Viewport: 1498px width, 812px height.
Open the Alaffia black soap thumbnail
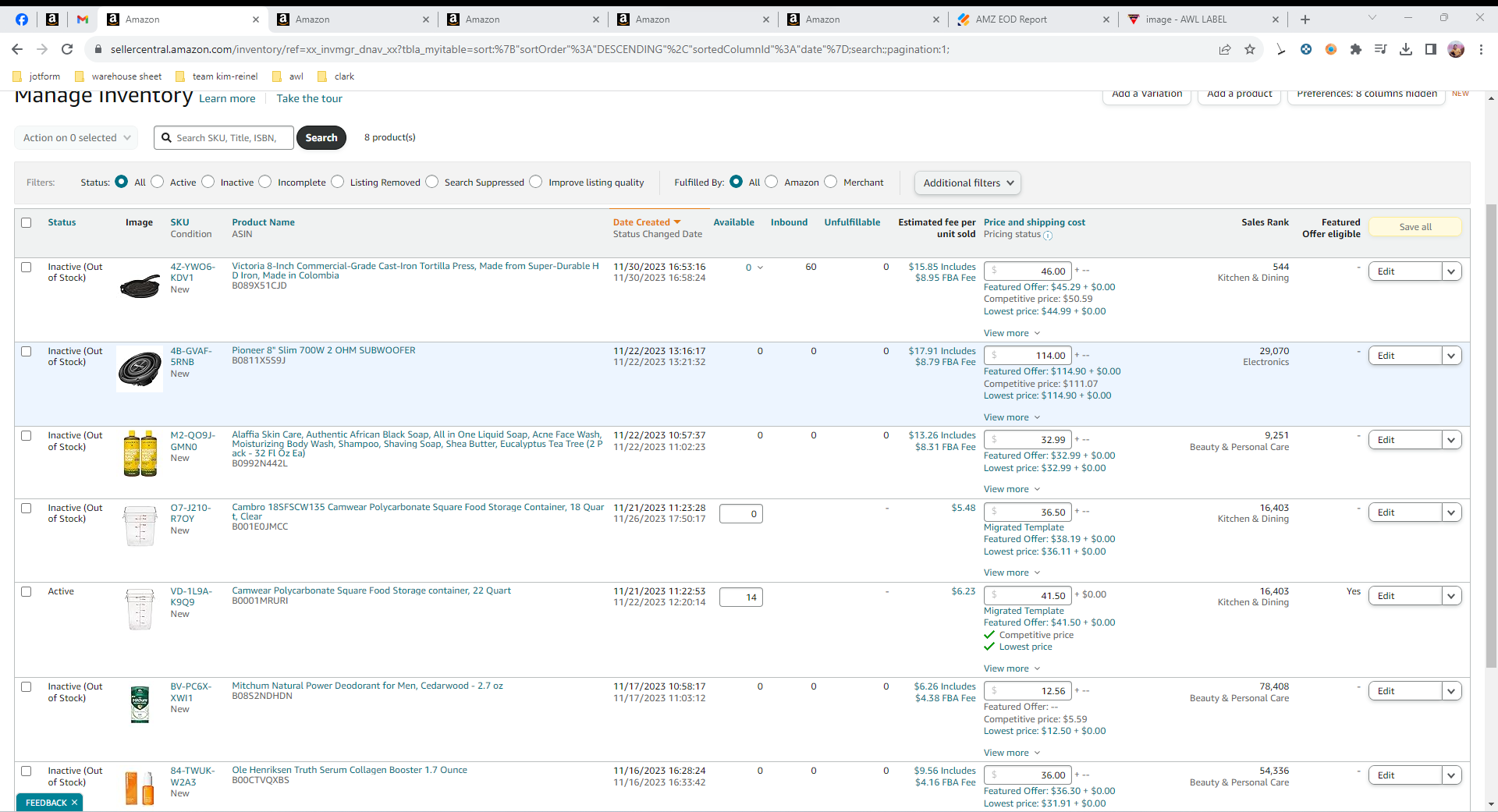tap(140, 453)
